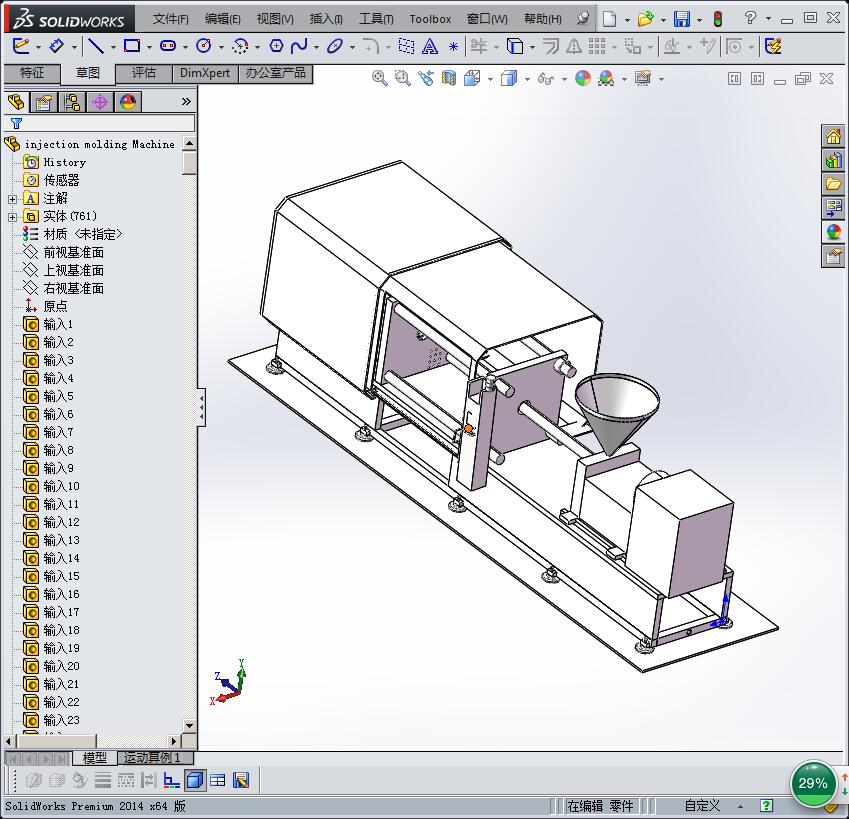Click the Sketch tool icon
The height and width of the screenshot is (819, 849).
21,46
